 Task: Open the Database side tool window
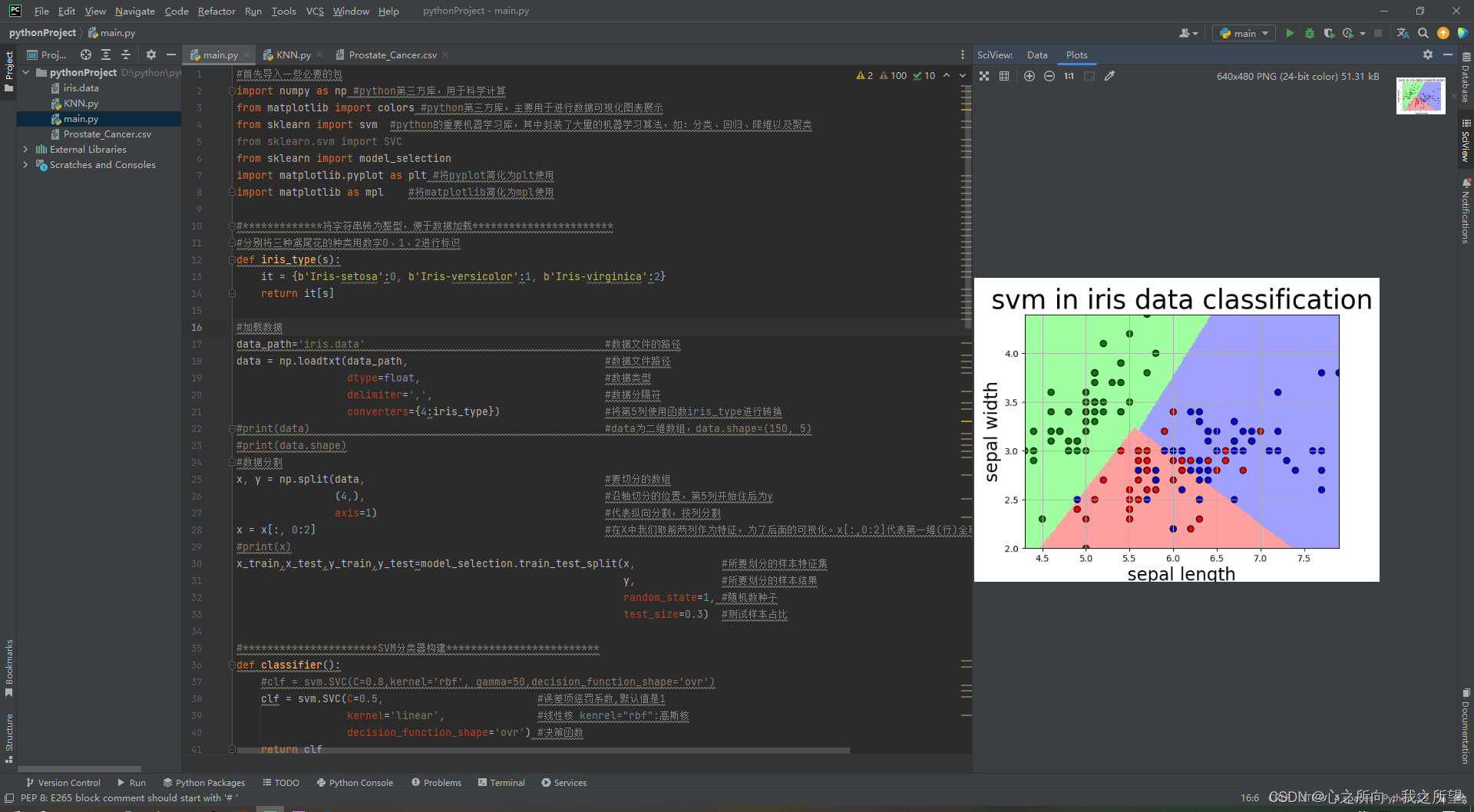point(1466,77)
